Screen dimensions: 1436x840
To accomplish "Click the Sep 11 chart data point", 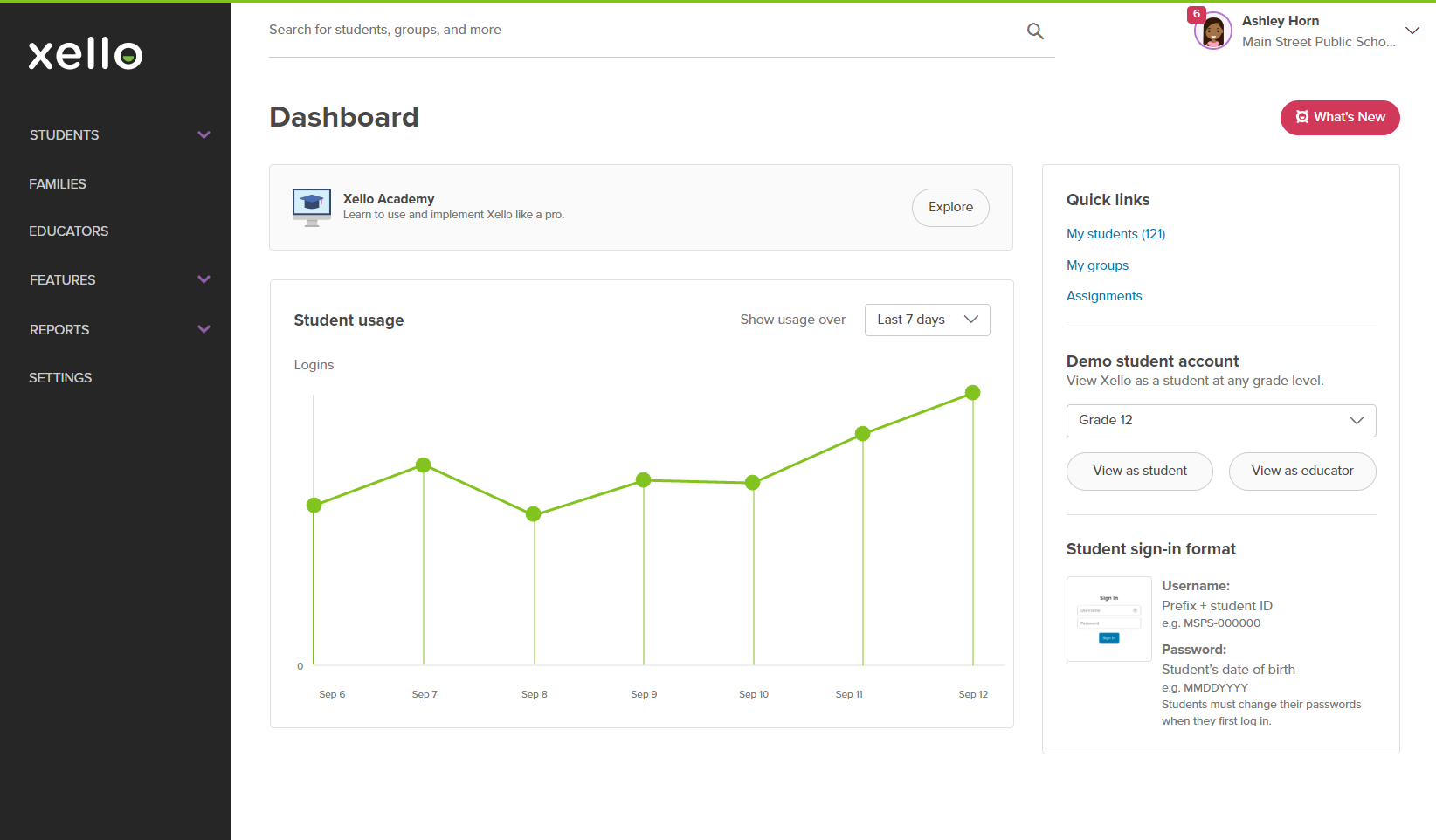I will 863,434.
